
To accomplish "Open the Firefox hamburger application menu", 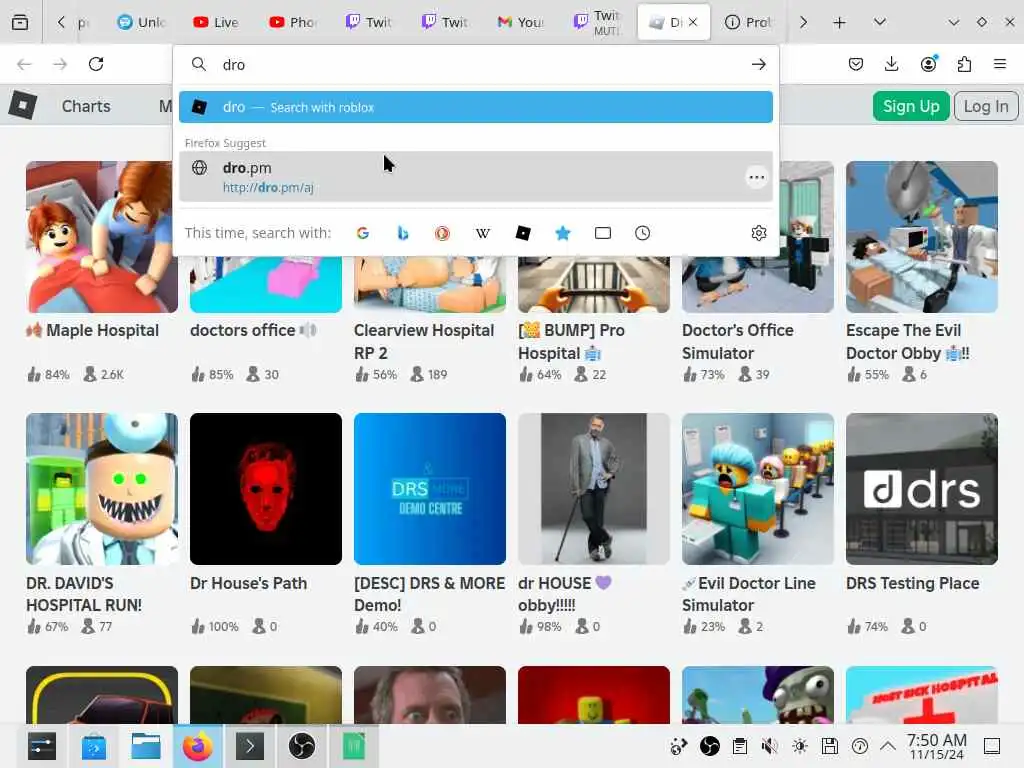I will pyautogui.click(x=1000, y=64).
